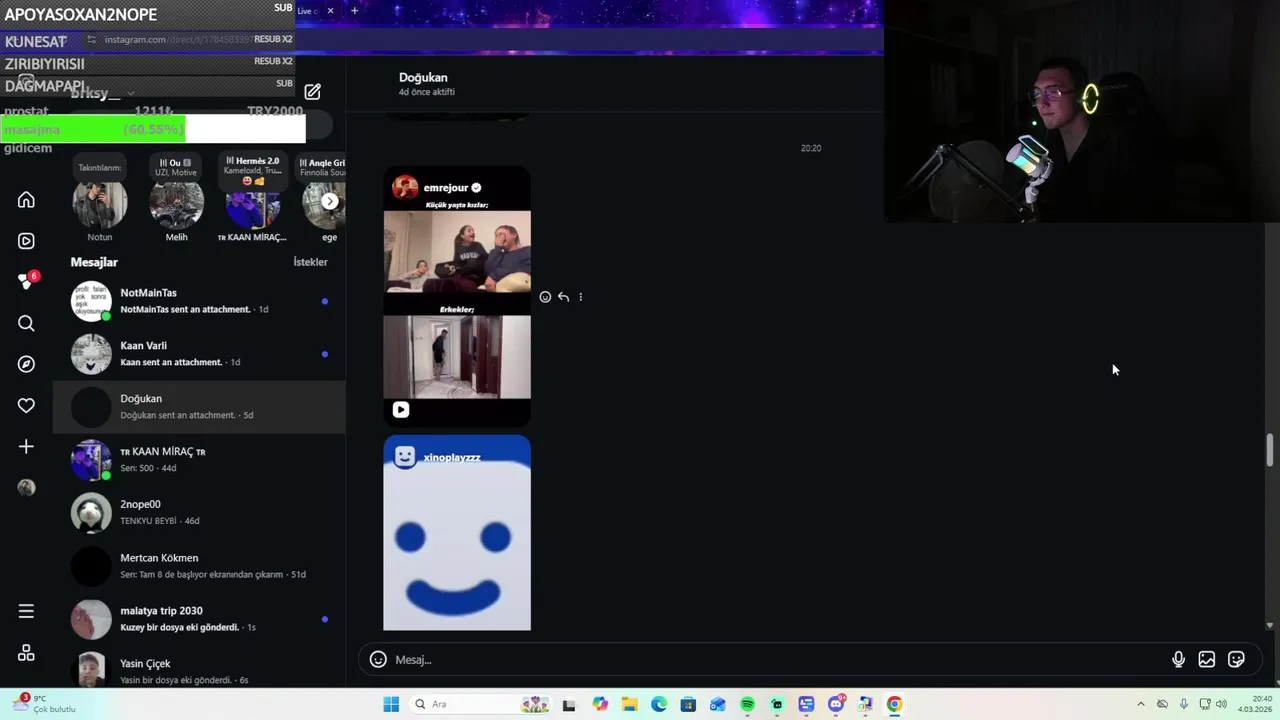The height and width of the screenshot is (720, 1280).
Task: Open Spotify from taskbar
Action: click(x=747, y=704)
